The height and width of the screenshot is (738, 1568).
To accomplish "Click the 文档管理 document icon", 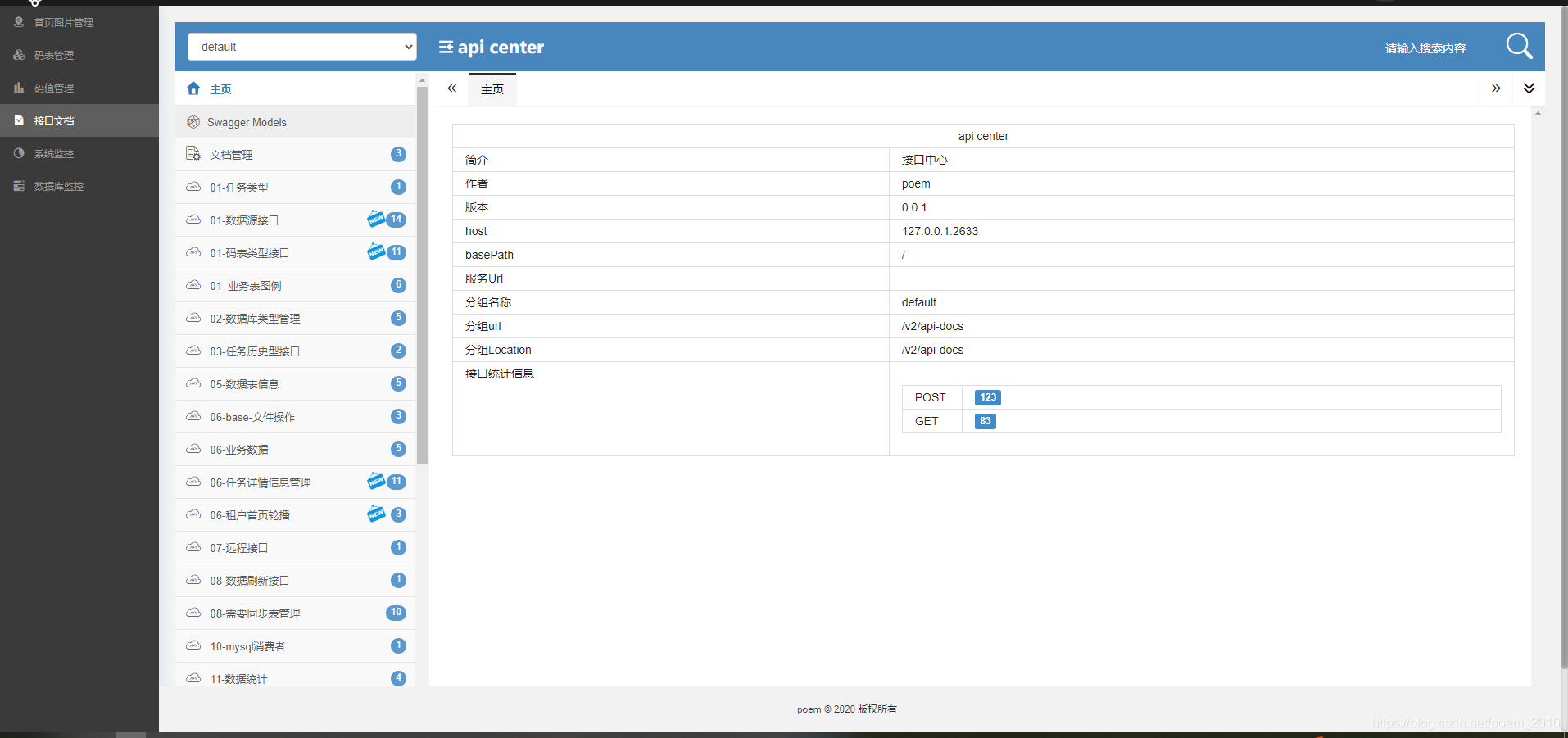I will coord(193,154).
